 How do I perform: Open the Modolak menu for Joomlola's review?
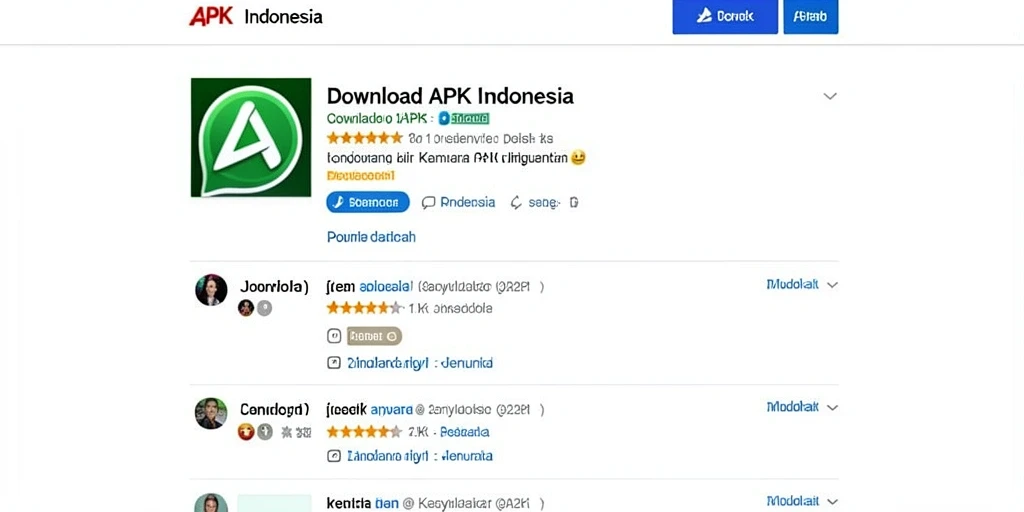pyautogui.click(x=793, y=285)
